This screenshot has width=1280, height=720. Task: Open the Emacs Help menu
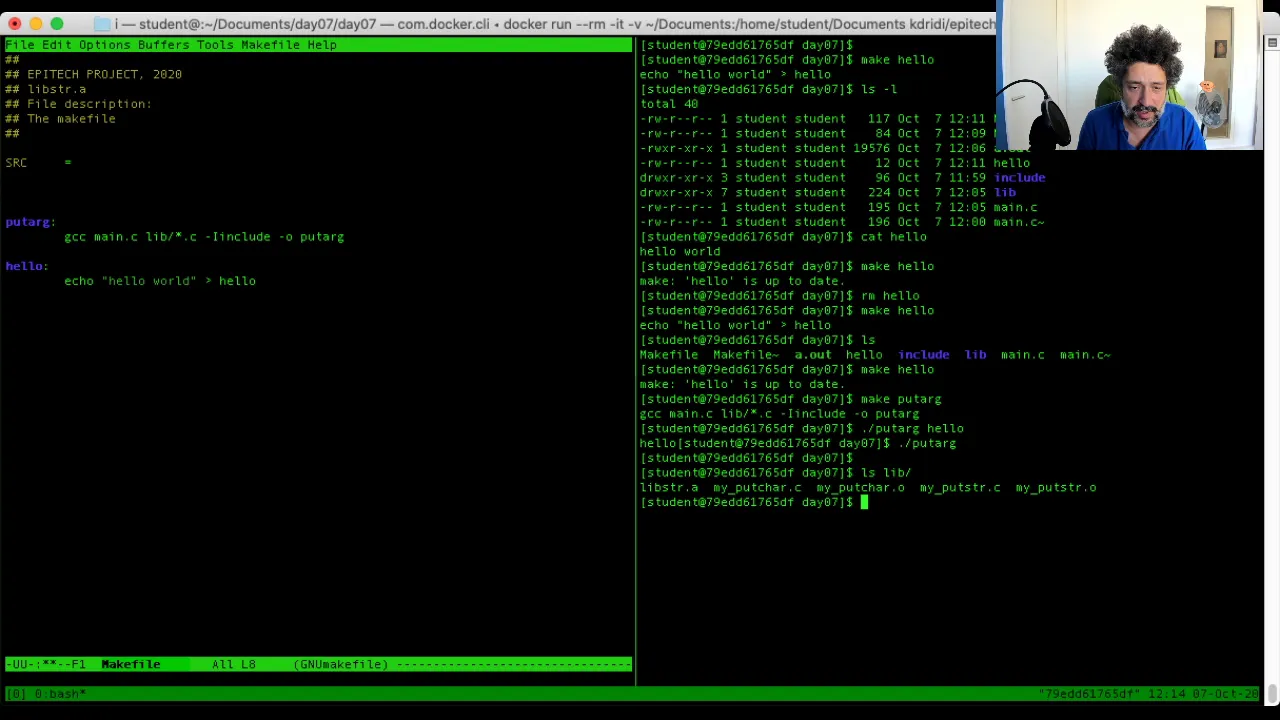click(x=322, y=45)
